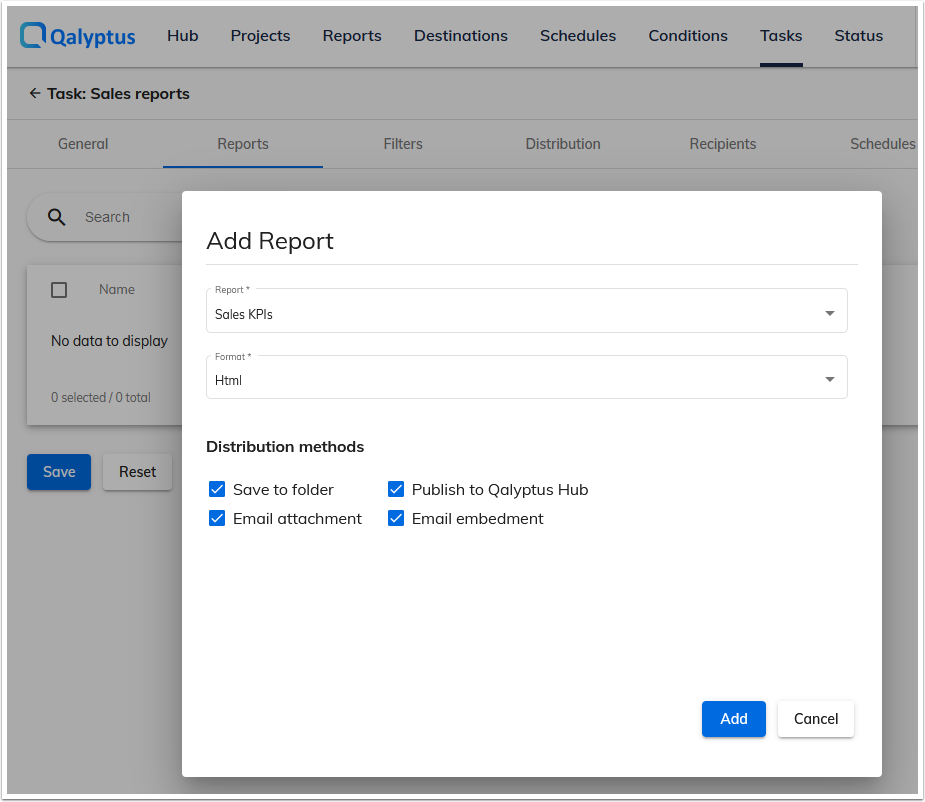Uncheck Save to folder
Image resolution: width=925 pixels, height=802 pixels.
[x=217, y=489]
